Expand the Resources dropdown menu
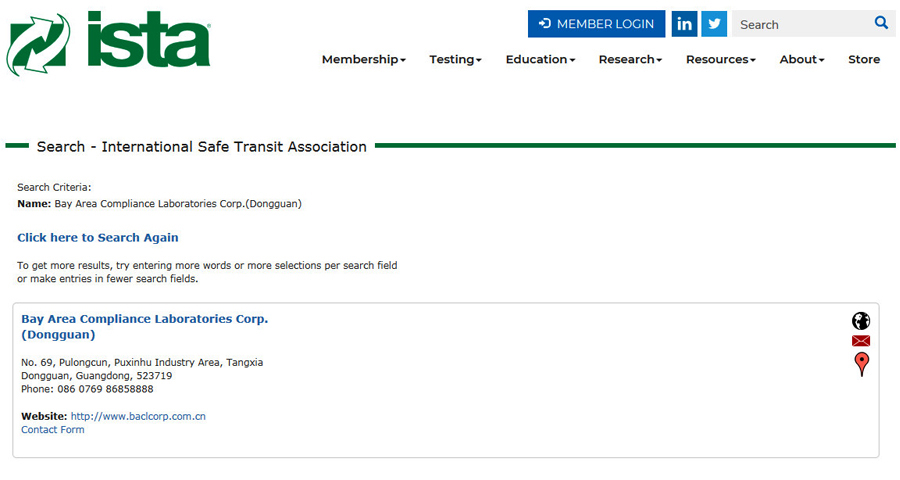Viewport: 900px width, 480px height. click(720, 59)
